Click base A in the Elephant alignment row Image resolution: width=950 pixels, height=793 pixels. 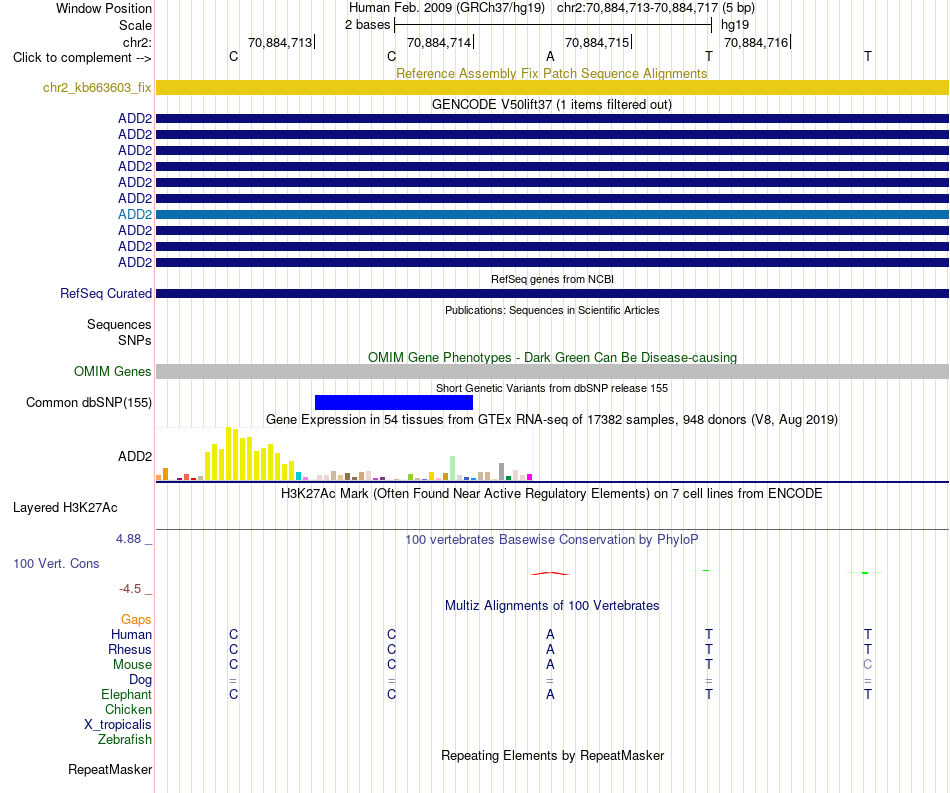550,694
